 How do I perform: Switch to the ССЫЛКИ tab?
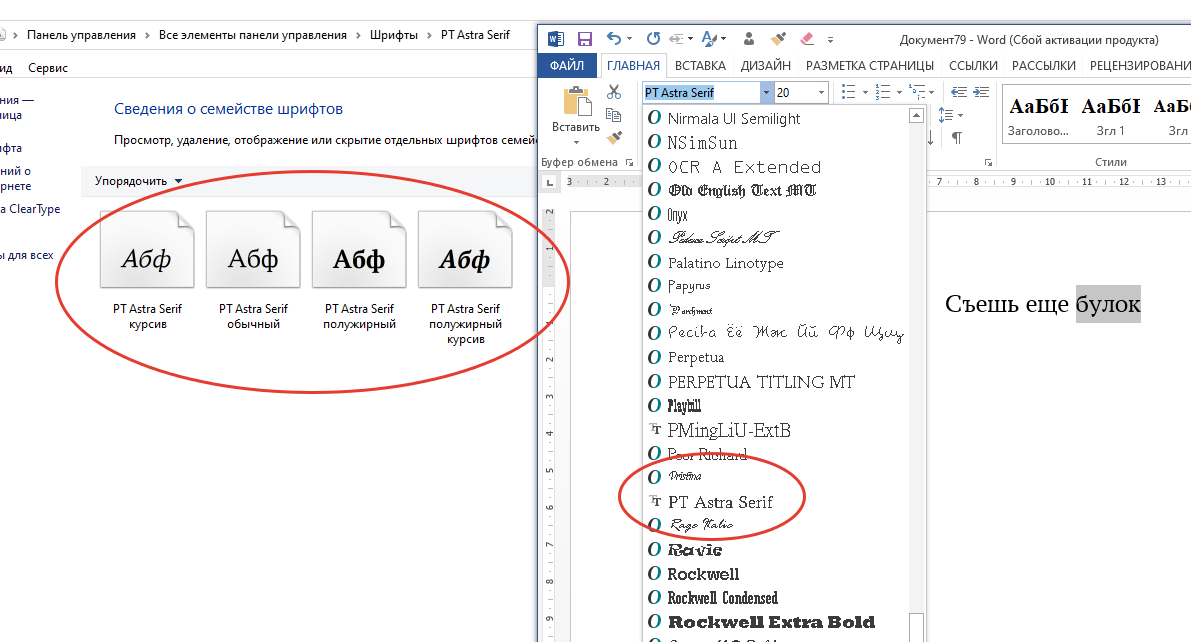coord(973,65)
